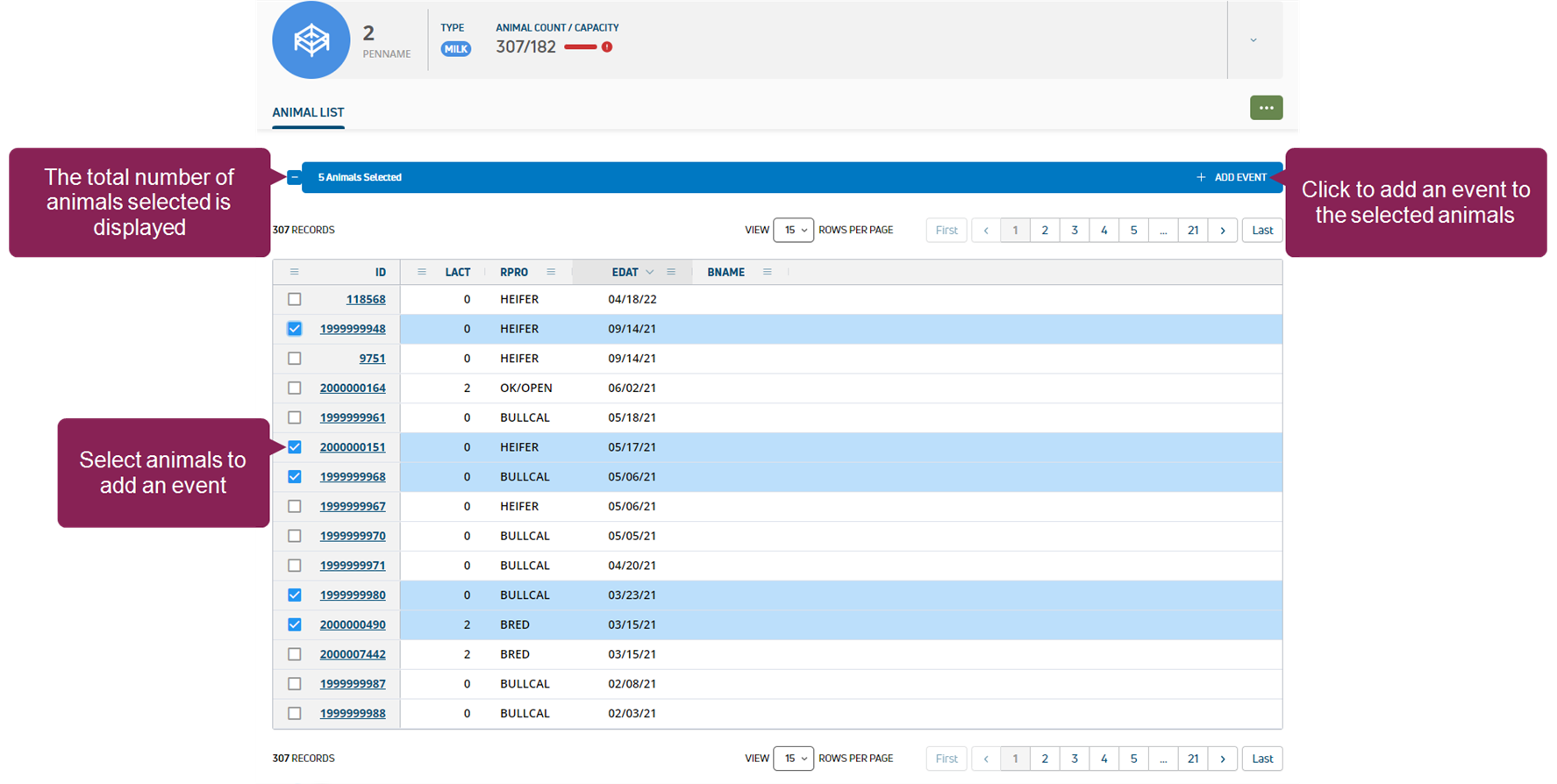Viewport: 1557px width, 784px height.
Task: Open the top rows per page dropdown
Action: tap(793, 230)
